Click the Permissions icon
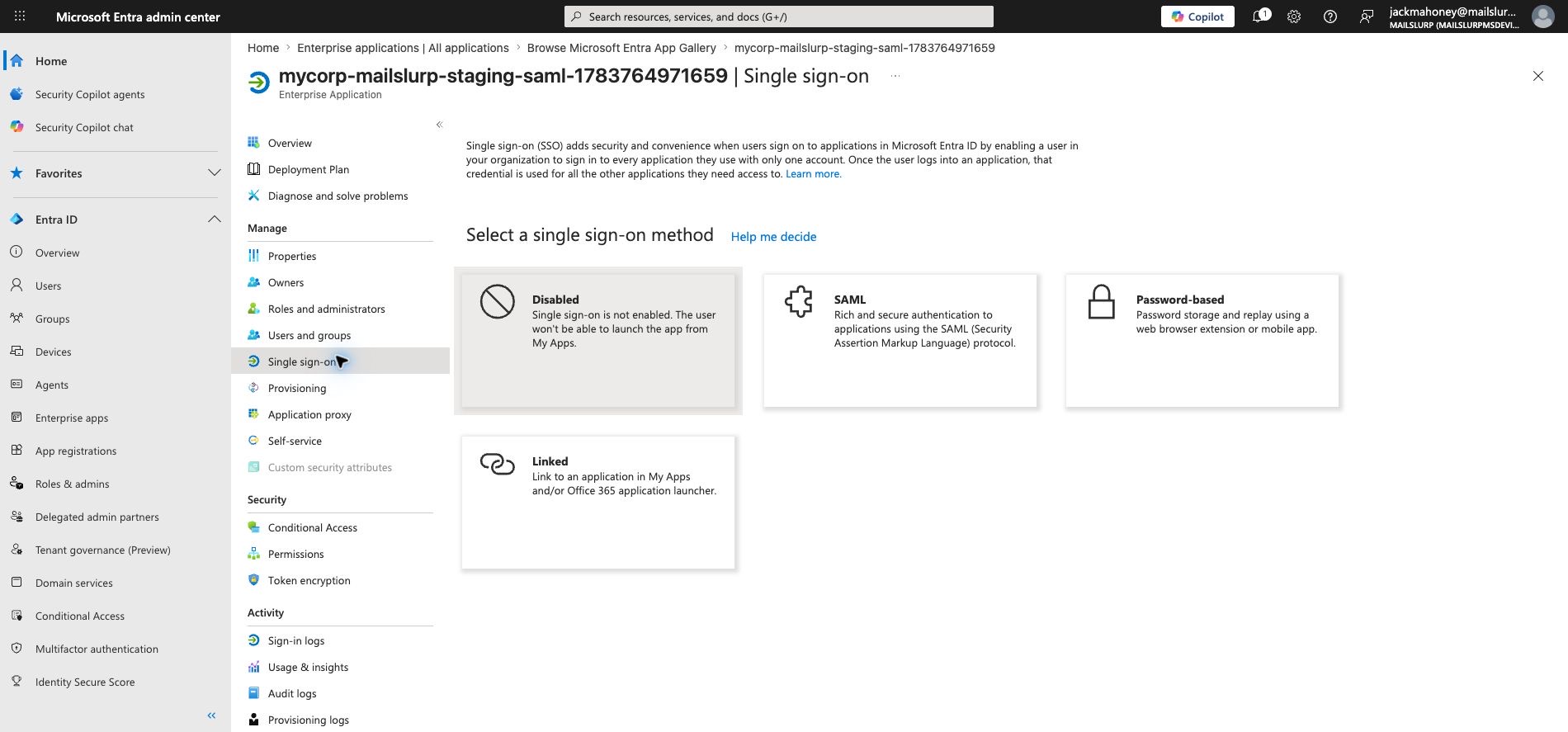 [x=254, y=554]
